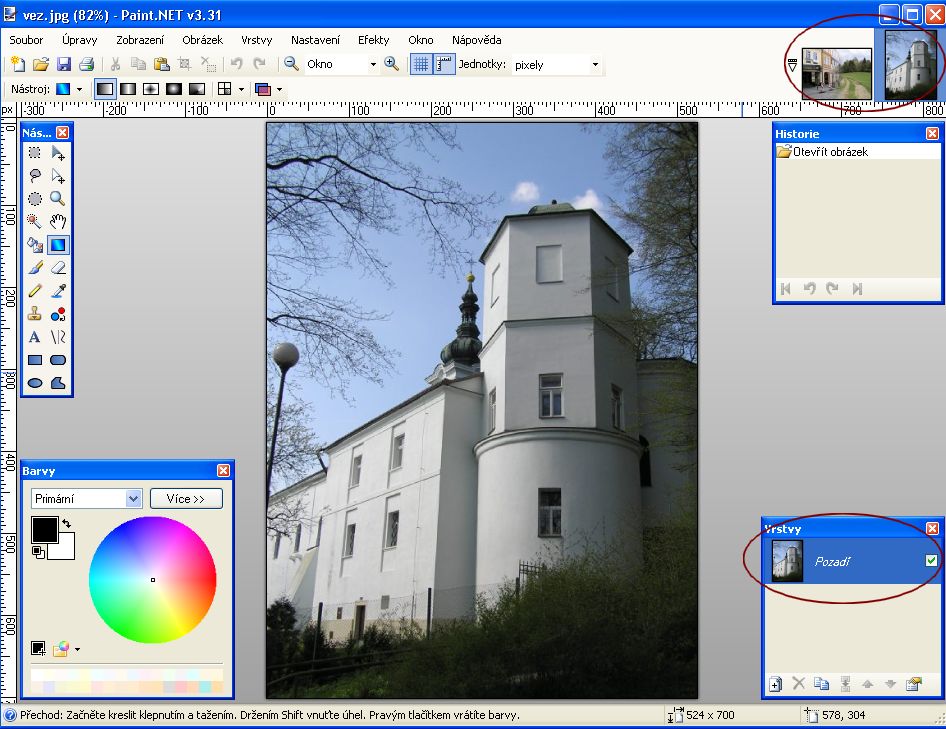This screenshot has width=946, height=729.
Task: Switch to the street photo thumbnail
Action: [x=837, y=74]
